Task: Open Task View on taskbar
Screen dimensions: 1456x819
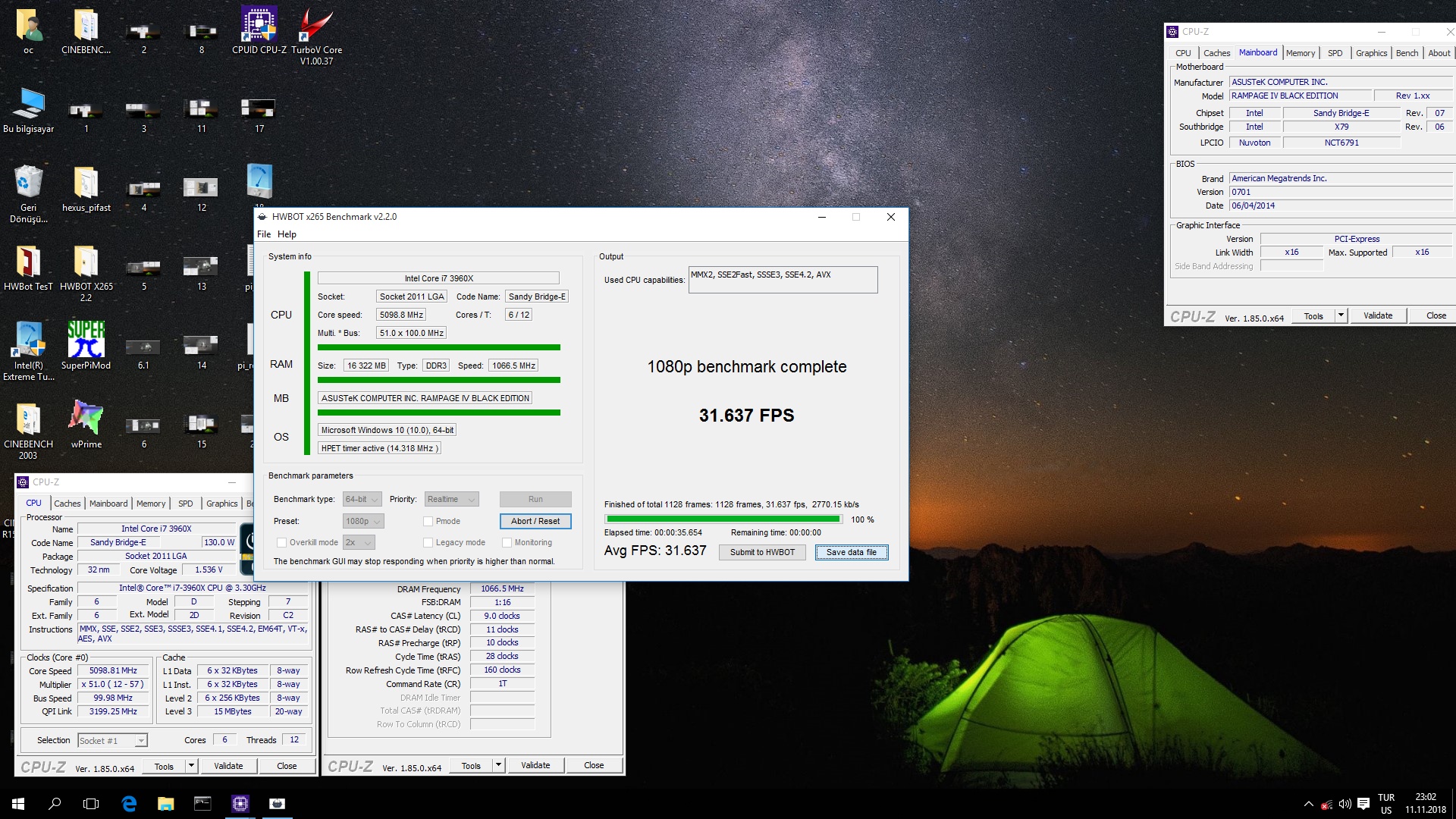Action: (x=91, y=803)
